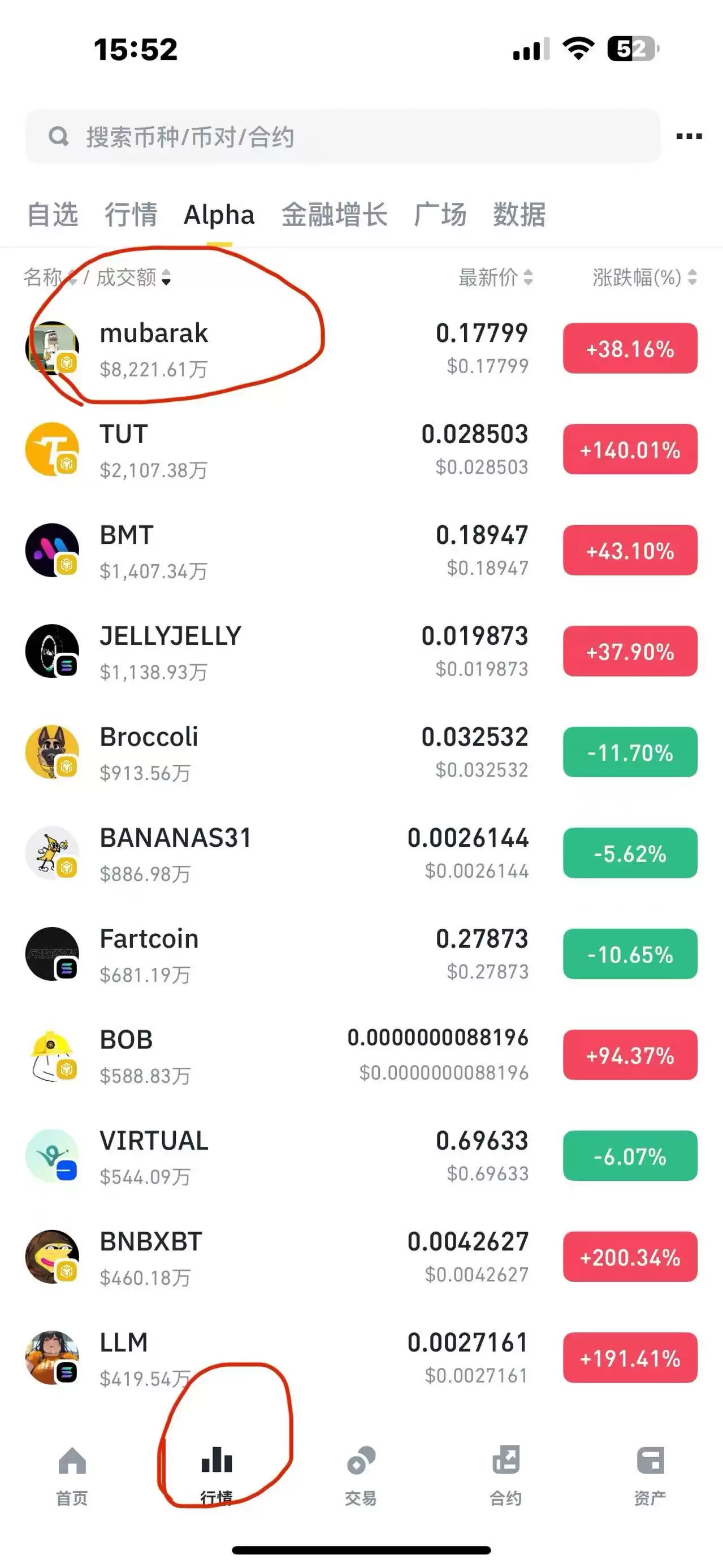
Task: Open 合约 futures icon in bottom bar
Action: coord(506,1461)
